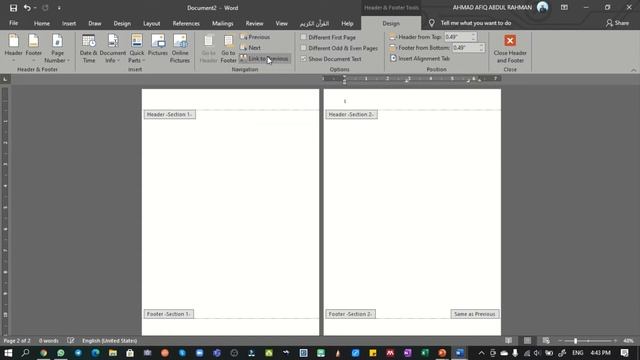
Task: Switch to the References tab
Action: 186,23
